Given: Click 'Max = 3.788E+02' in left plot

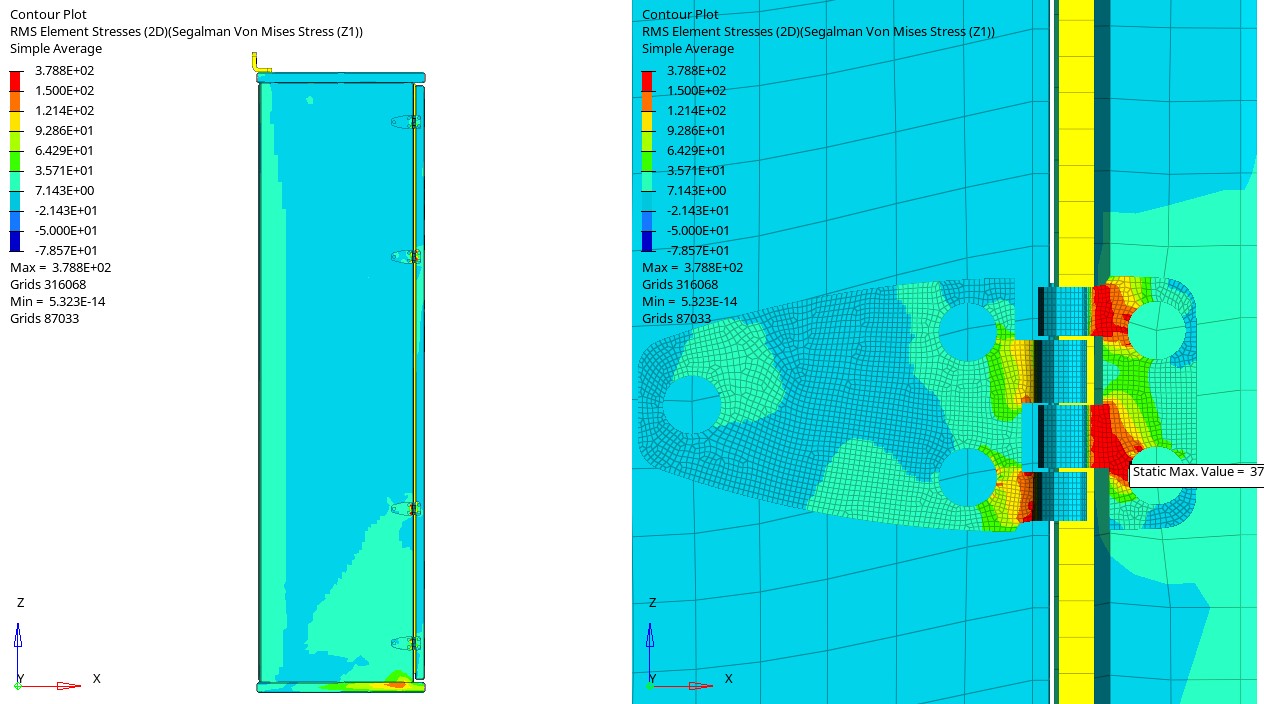Looking at the screenshot, I should tap(60, 268).
